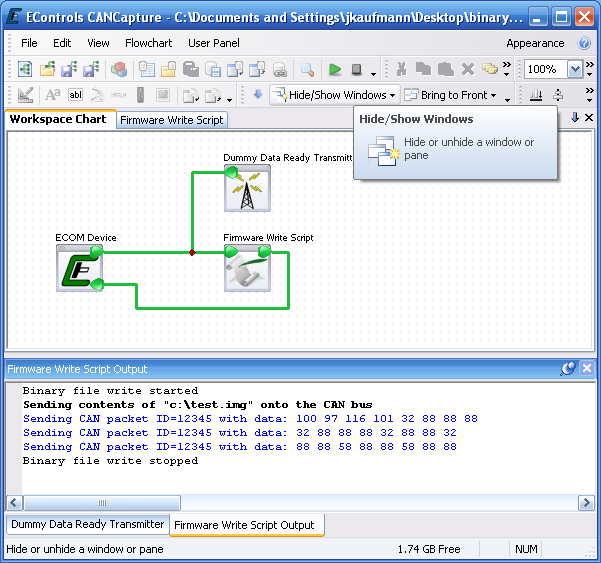Open the Hide/Show Windows dropdown
The image size is (601, 563).
(335, 95)
